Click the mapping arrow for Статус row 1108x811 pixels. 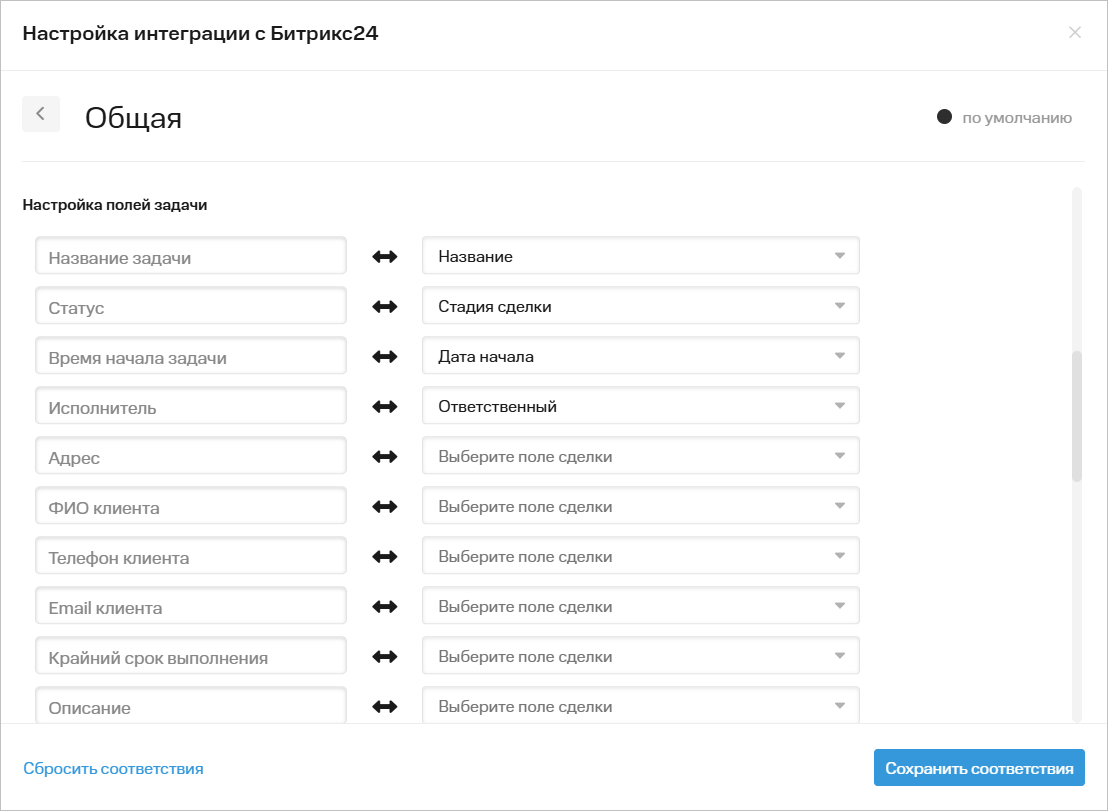pyautogui.click(x=384, y=307)
